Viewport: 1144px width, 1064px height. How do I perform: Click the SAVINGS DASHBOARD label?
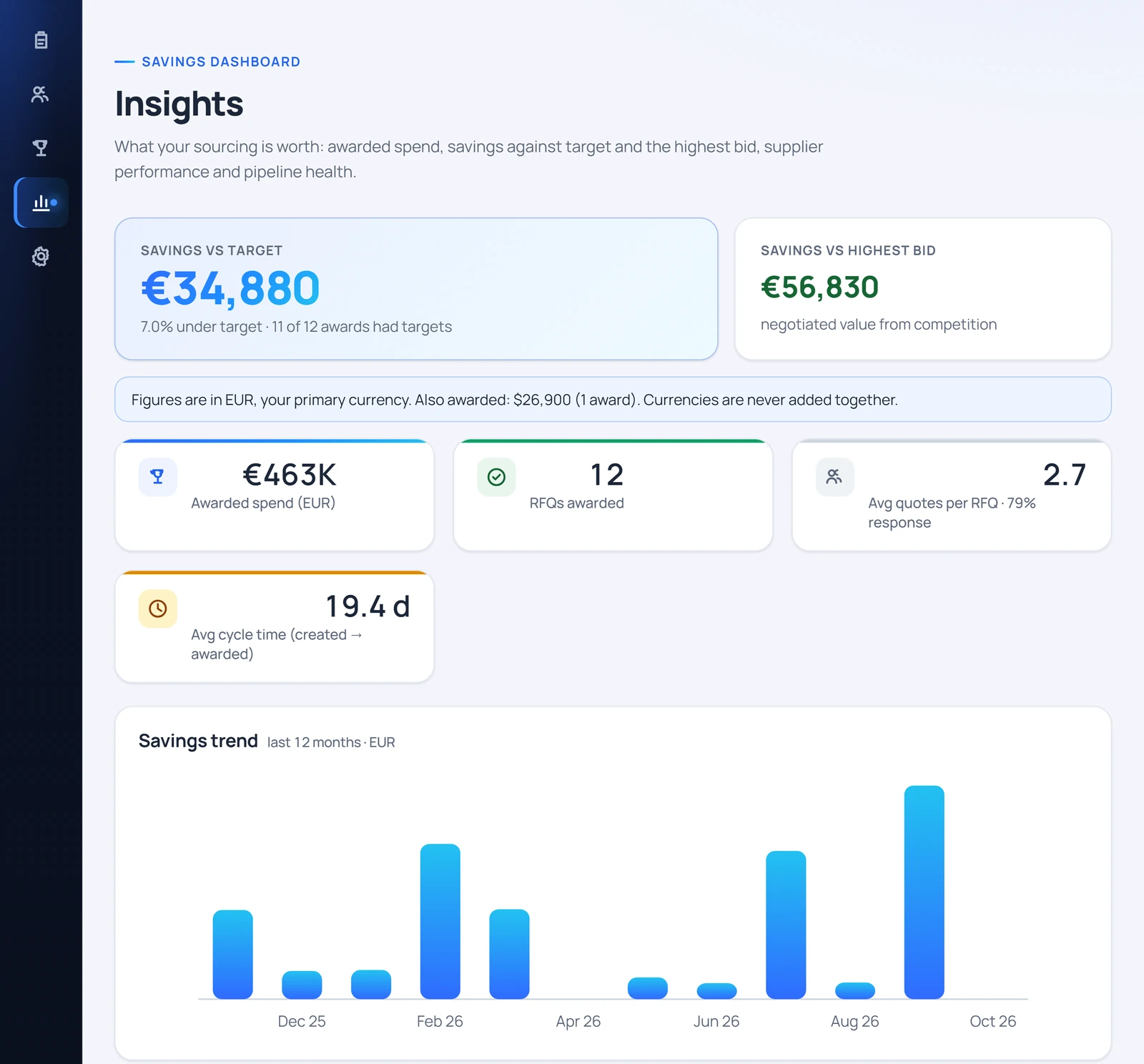[221, 62]
